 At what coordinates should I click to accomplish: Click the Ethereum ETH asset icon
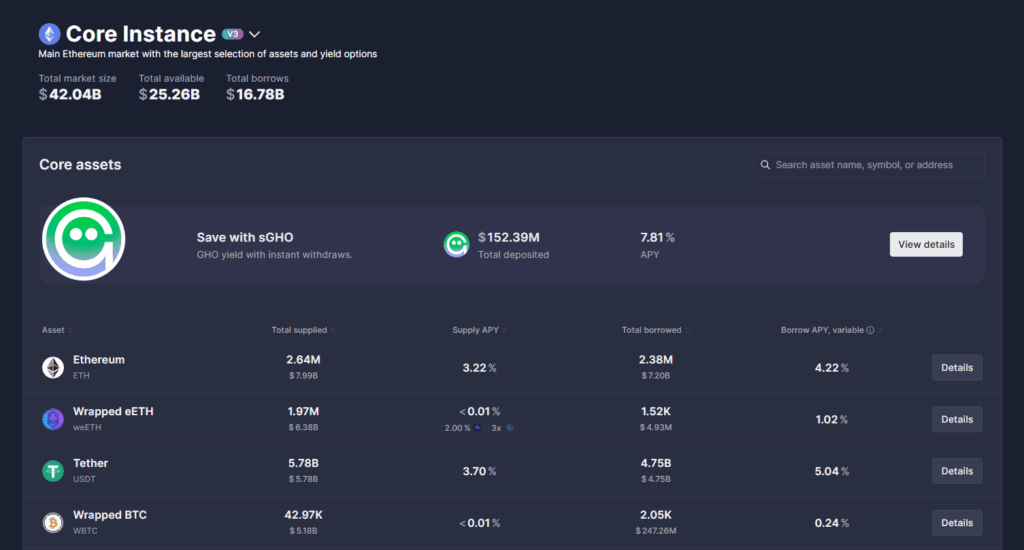(53, 367)
